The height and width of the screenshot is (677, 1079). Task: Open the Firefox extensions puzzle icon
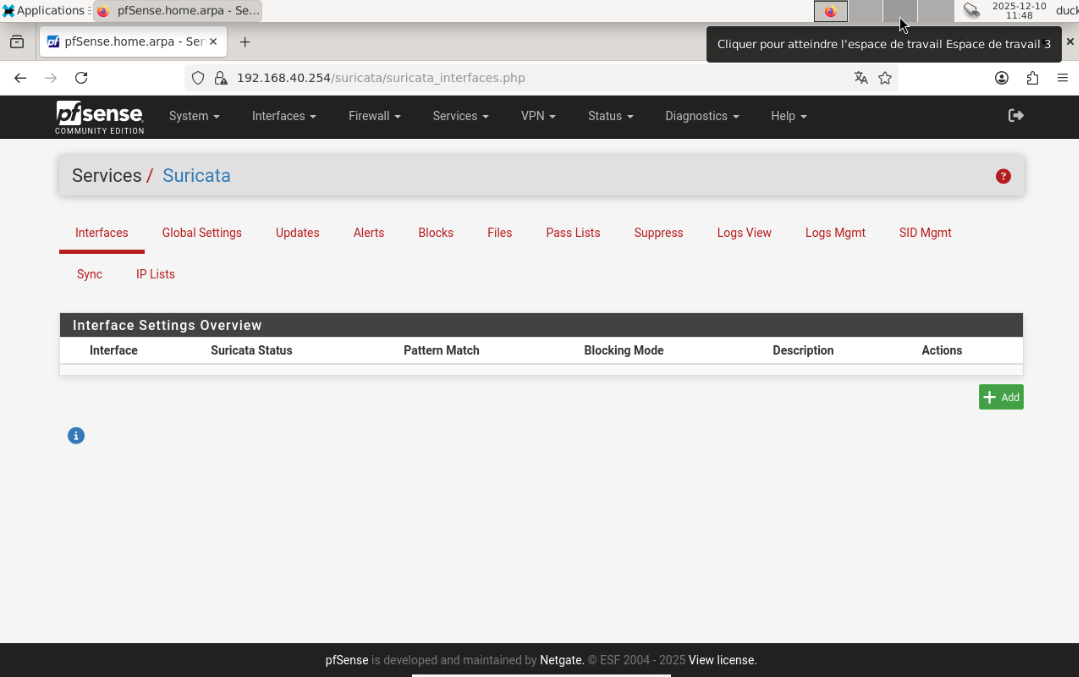point(1033,78)
